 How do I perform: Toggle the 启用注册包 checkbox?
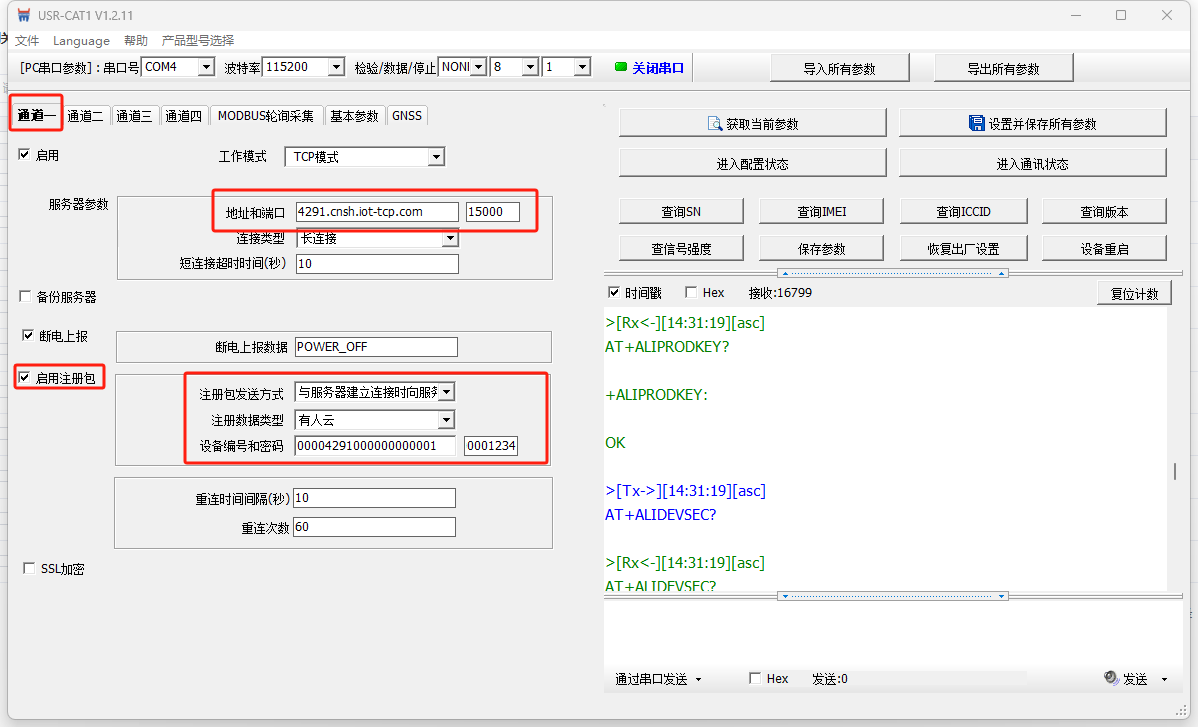[24, 377]
